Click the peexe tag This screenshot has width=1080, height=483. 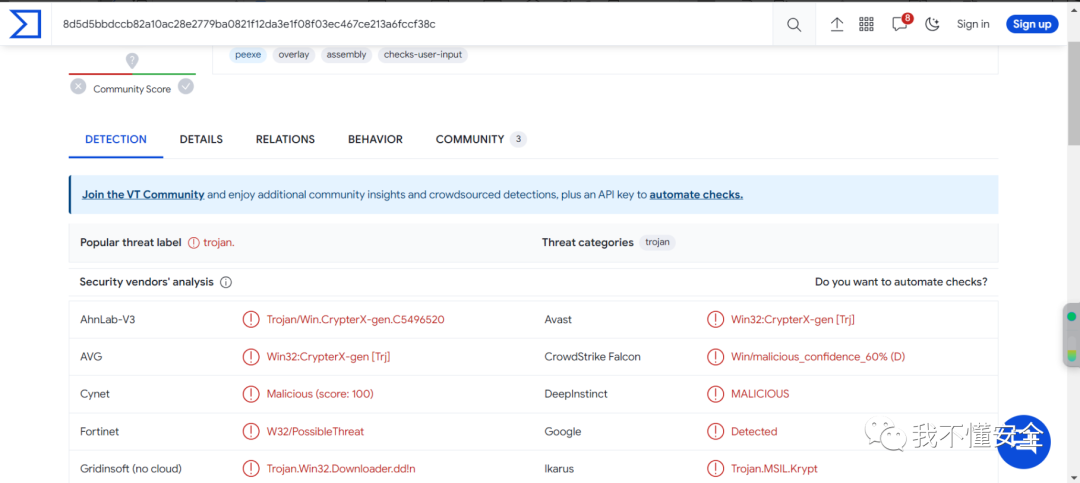pos(248,55)
